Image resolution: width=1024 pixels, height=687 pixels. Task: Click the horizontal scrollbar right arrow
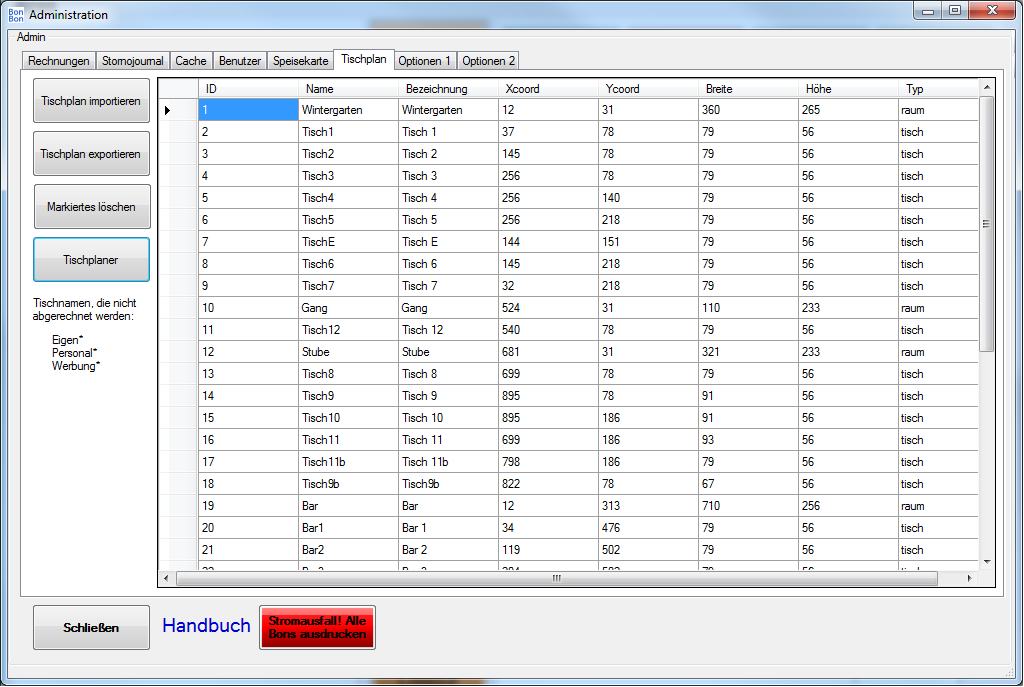pyautogui.click(x=969, y=578)
